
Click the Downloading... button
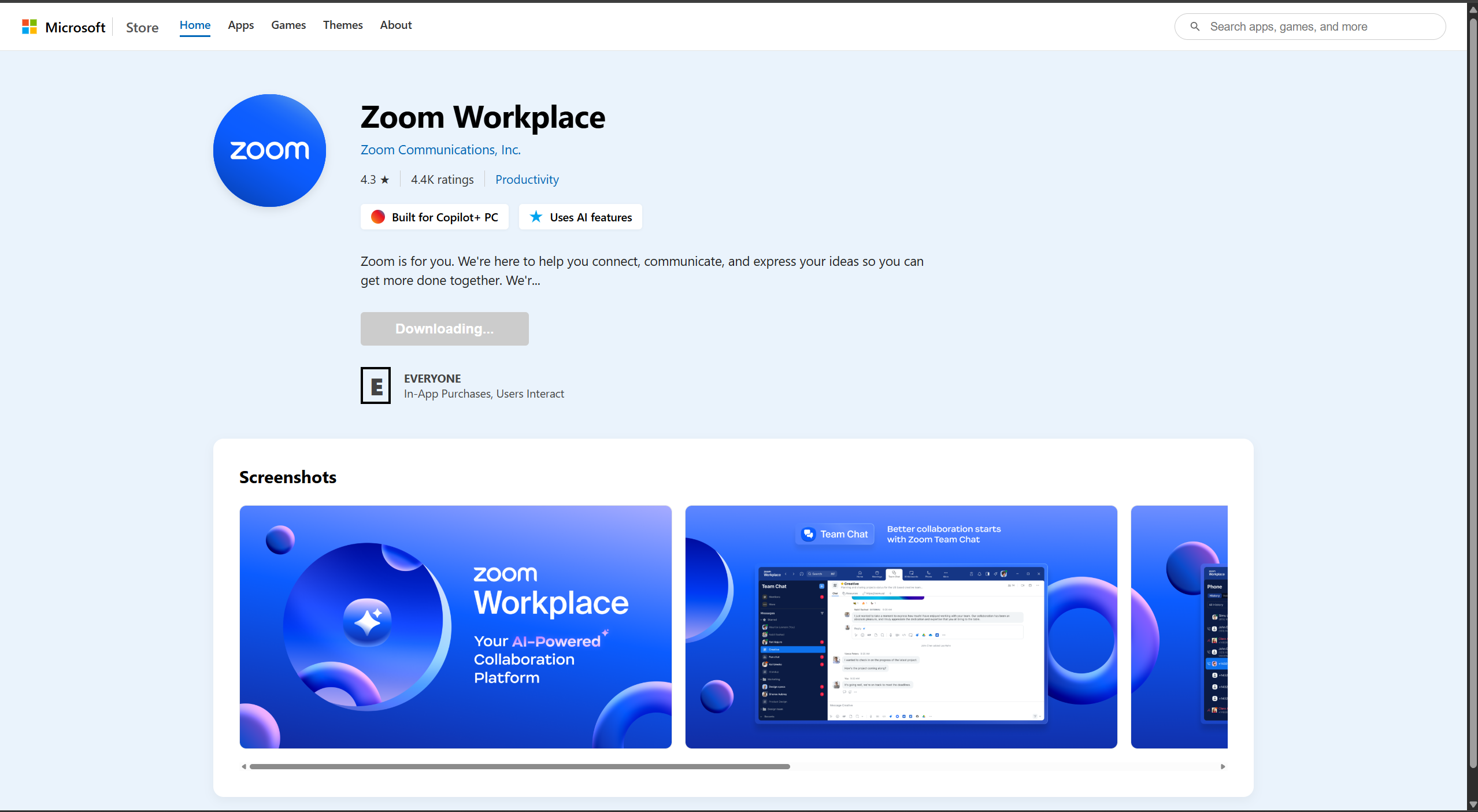pos(444,329)
